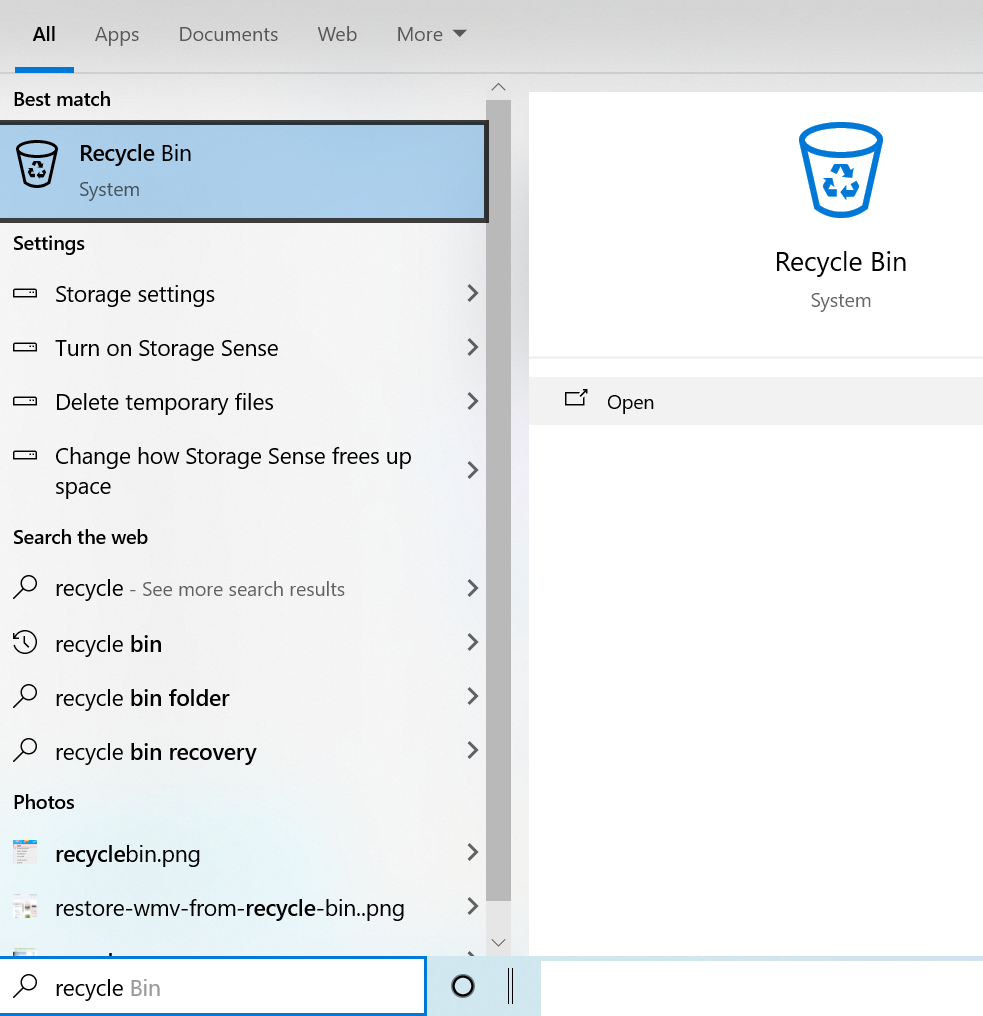Open Delete temporary files result
983x1016 pixels.
(x=243, y=402)
